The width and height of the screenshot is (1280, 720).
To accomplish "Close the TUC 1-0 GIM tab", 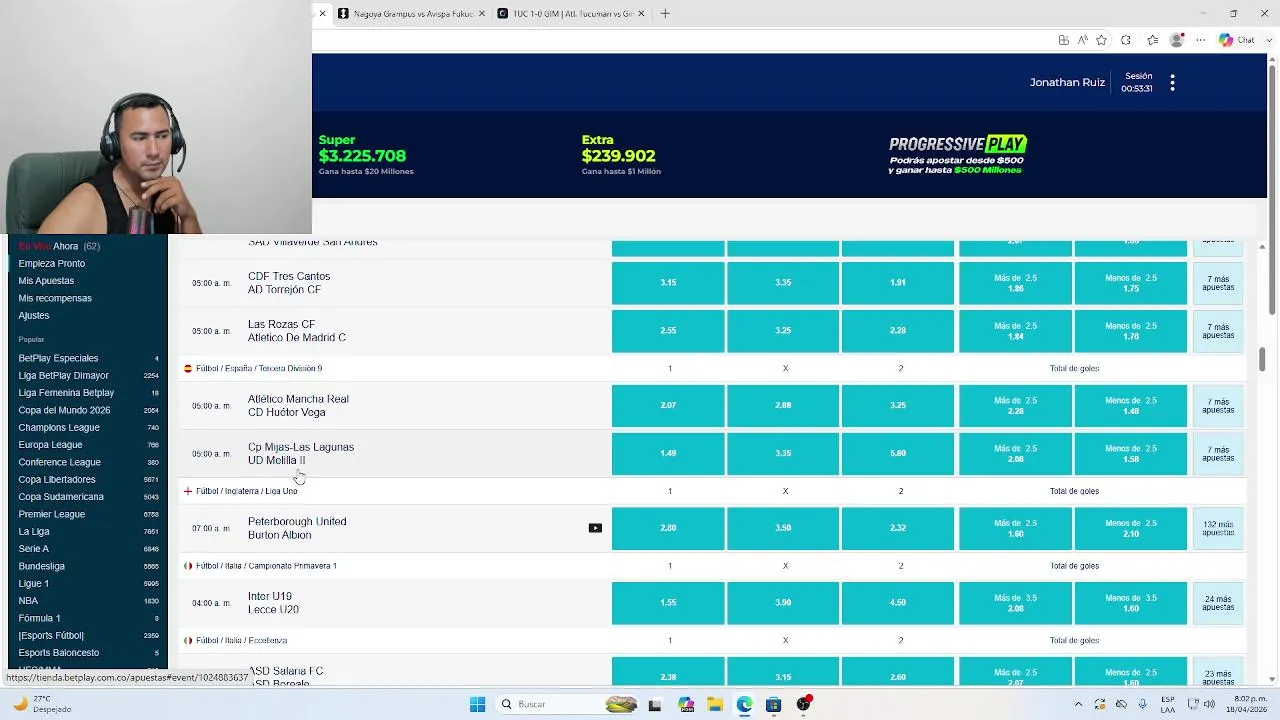I will (x=641, y=13).
